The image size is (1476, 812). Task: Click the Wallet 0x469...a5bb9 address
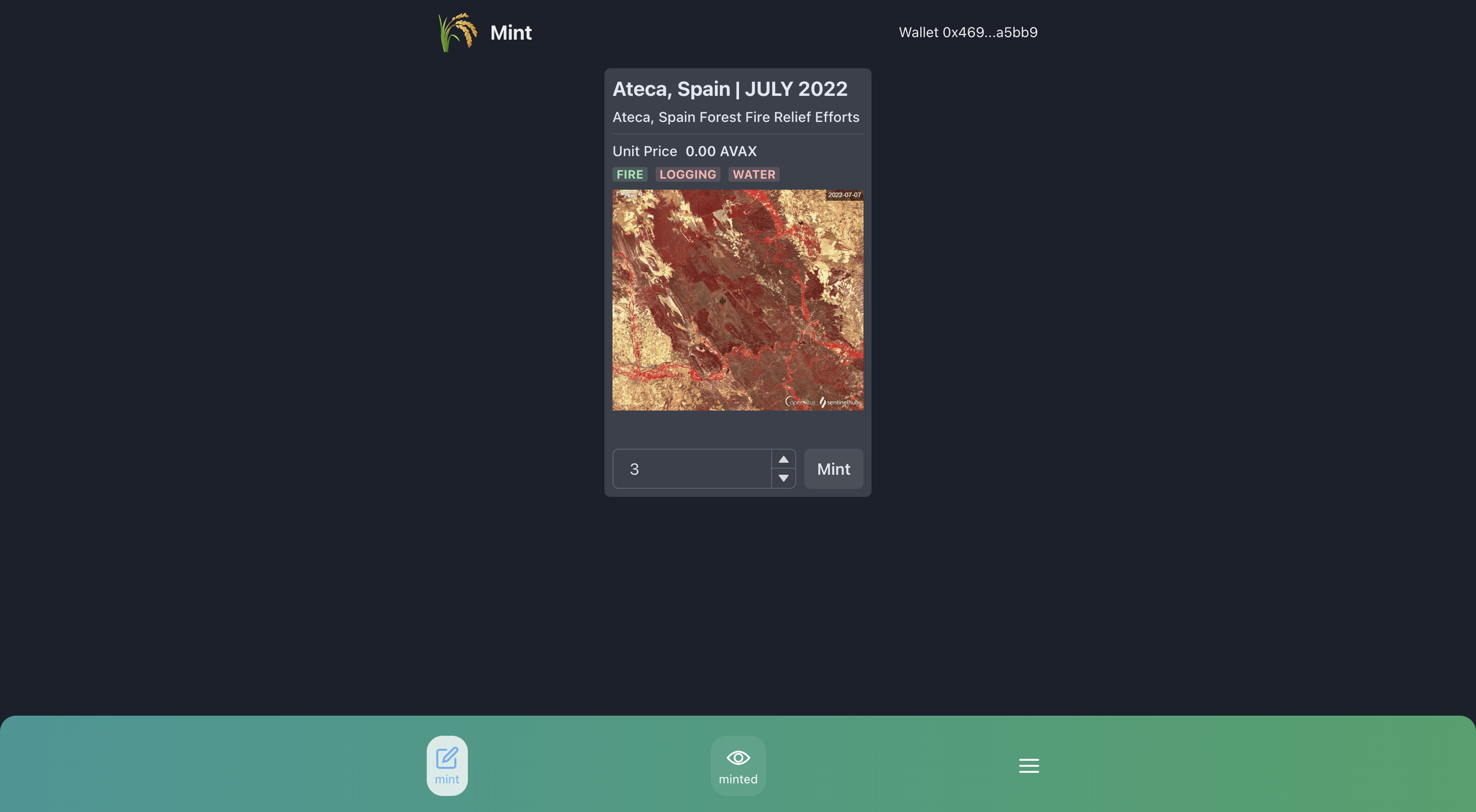tap(968, 32)
